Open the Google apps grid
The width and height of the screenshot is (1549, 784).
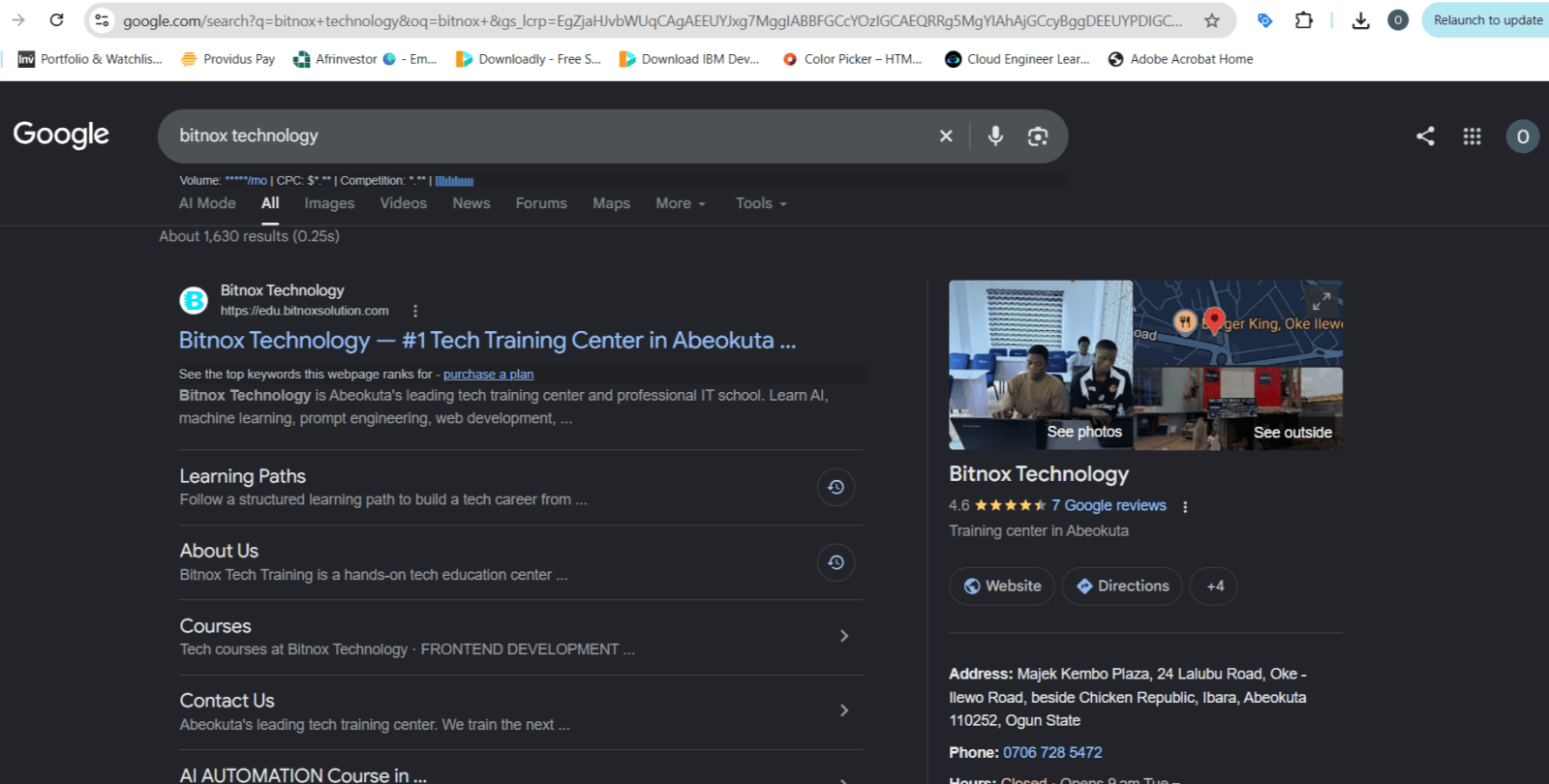tap(1473, 136)
